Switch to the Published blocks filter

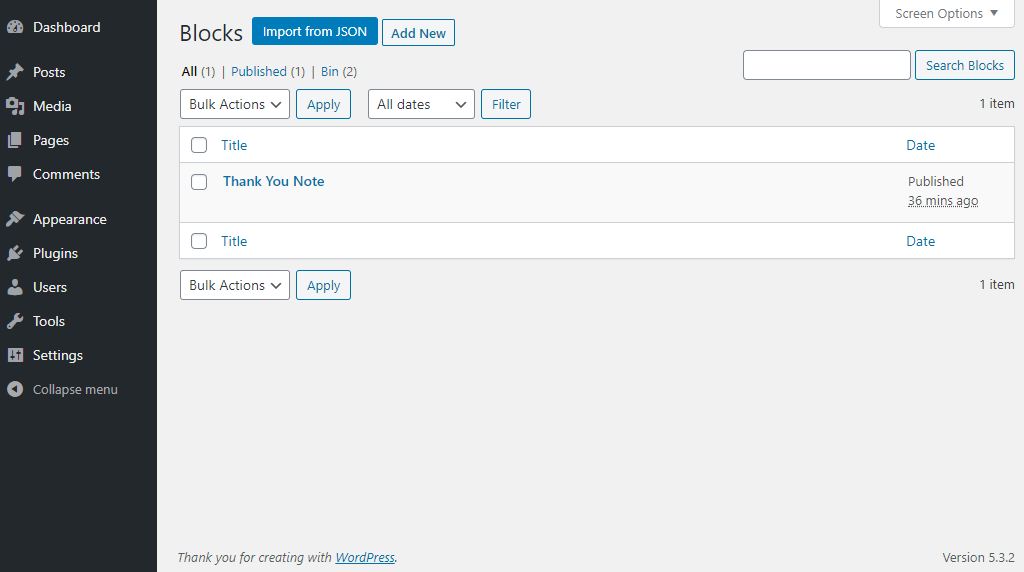pyautogui.click(x=259, y=71)
